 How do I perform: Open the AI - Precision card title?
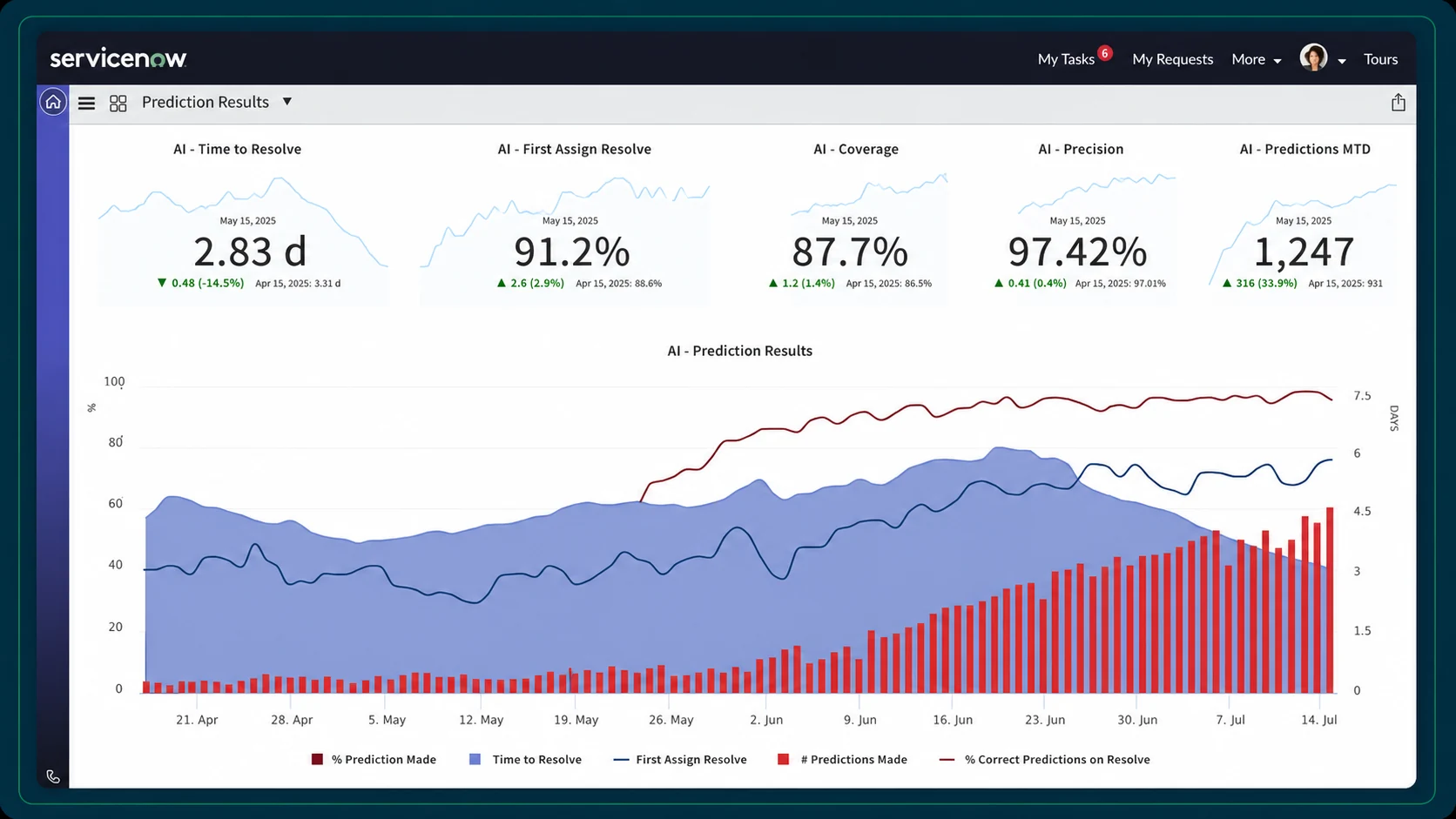(x=1081, y=149)
